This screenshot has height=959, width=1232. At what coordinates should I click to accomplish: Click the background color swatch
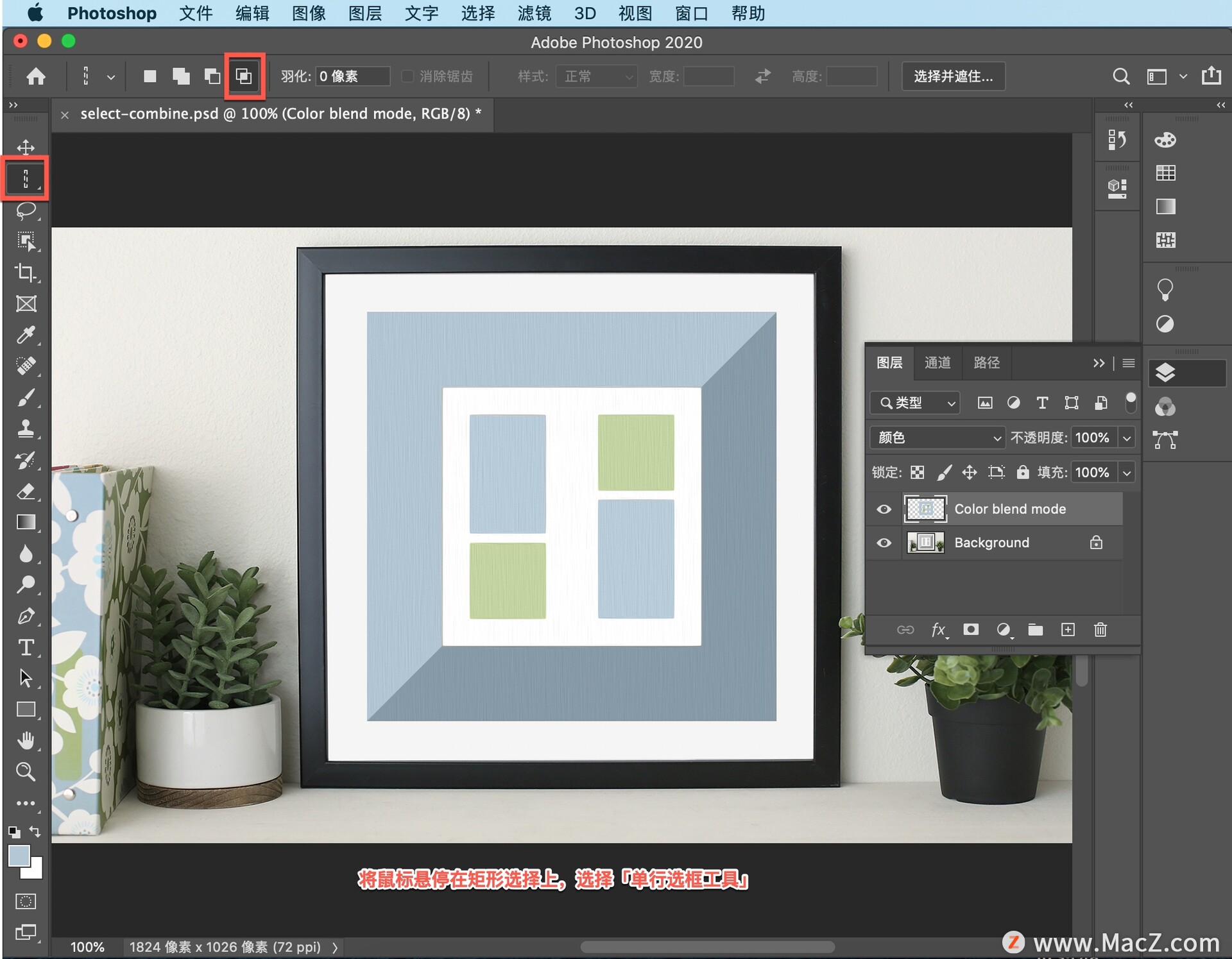[35, 872]
